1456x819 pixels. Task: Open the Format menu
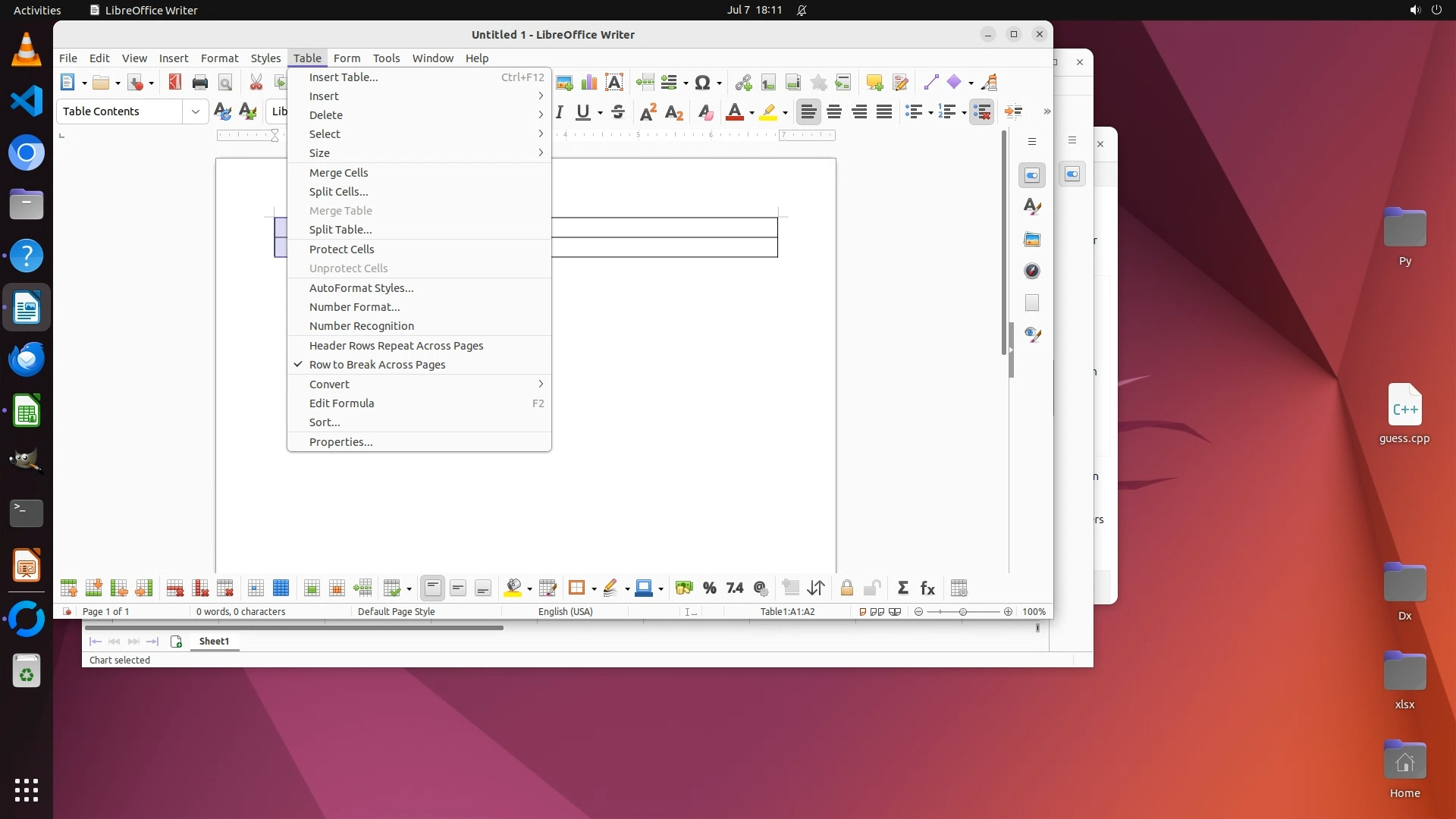click(x=219, y=58)
